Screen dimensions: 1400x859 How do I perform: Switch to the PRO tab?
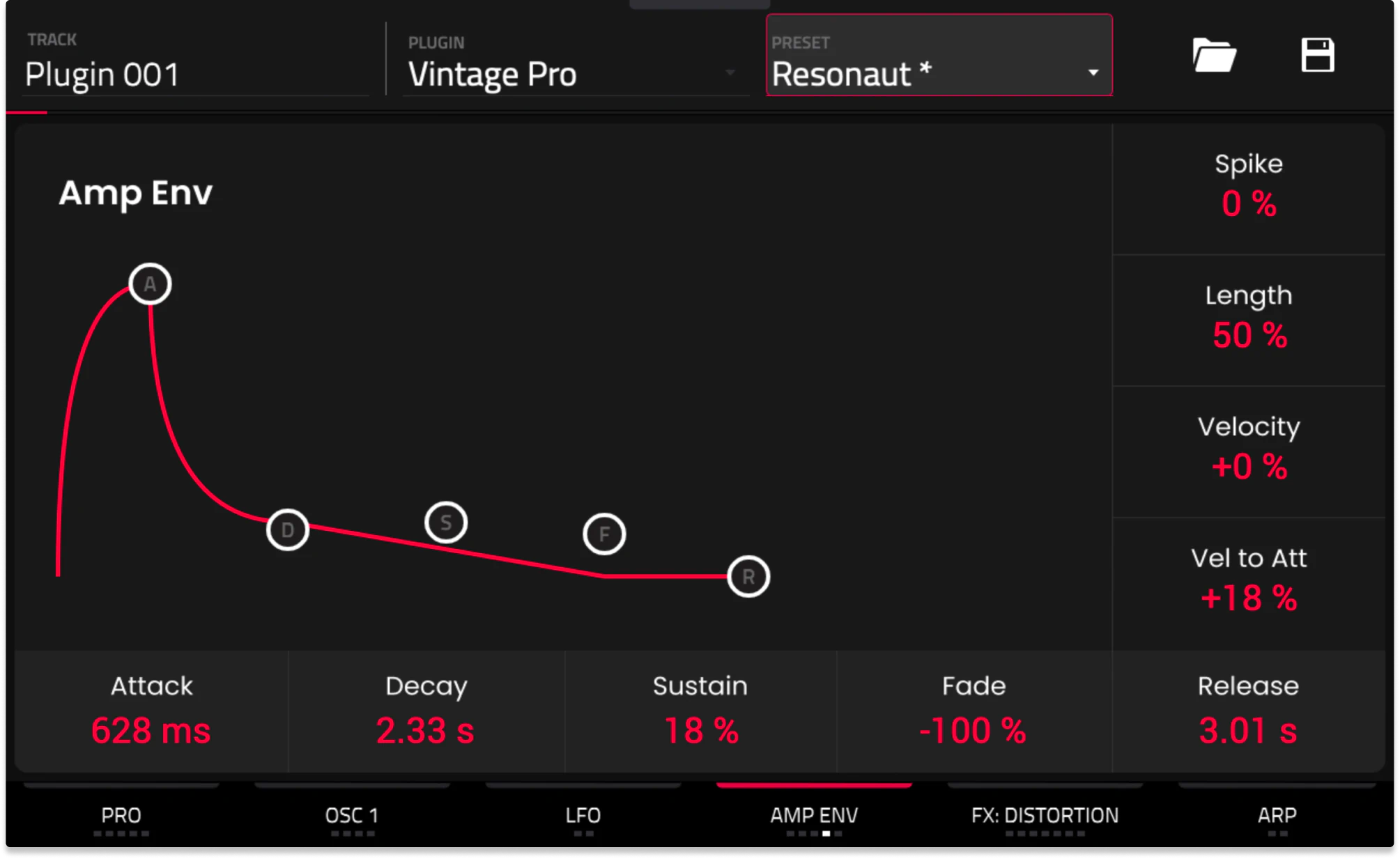121,815
